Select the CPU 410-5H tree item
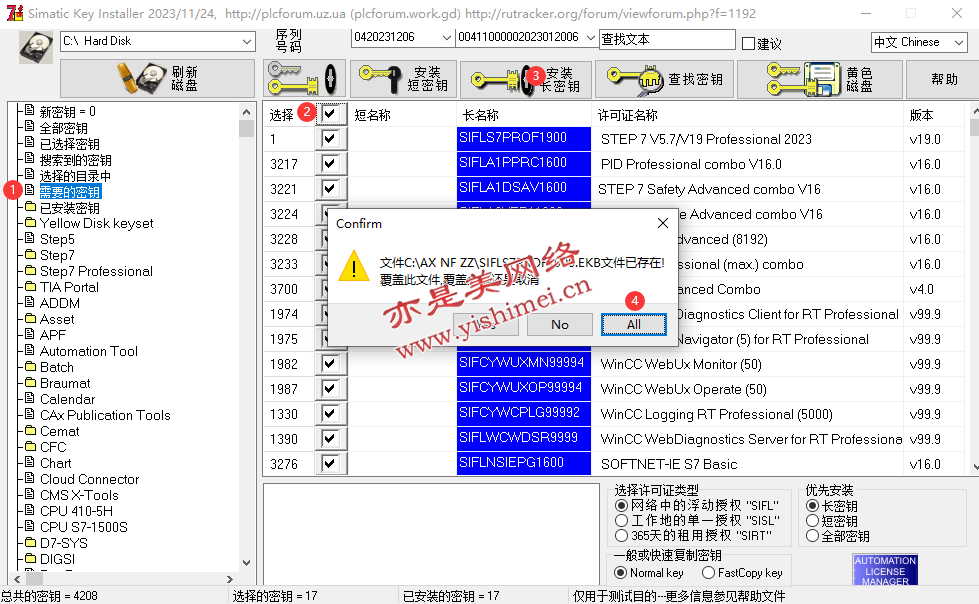979x604 pixels. pos(76,510)
